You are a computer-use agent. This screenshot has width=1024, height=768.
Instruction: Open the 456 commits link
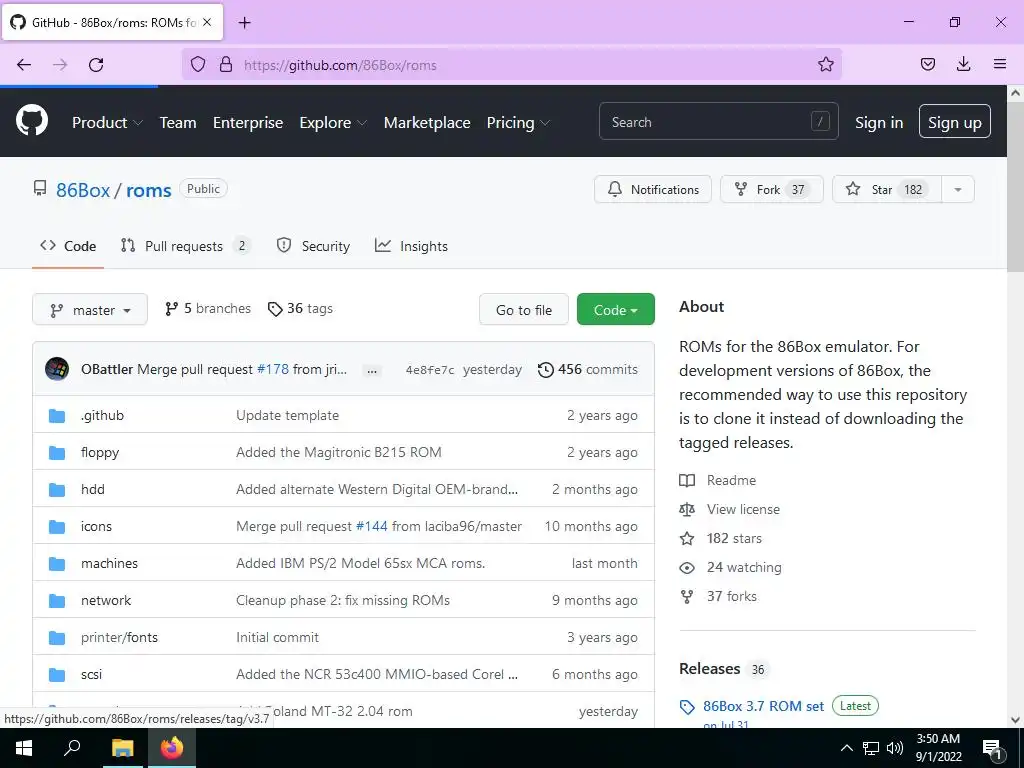pos(588,370)
